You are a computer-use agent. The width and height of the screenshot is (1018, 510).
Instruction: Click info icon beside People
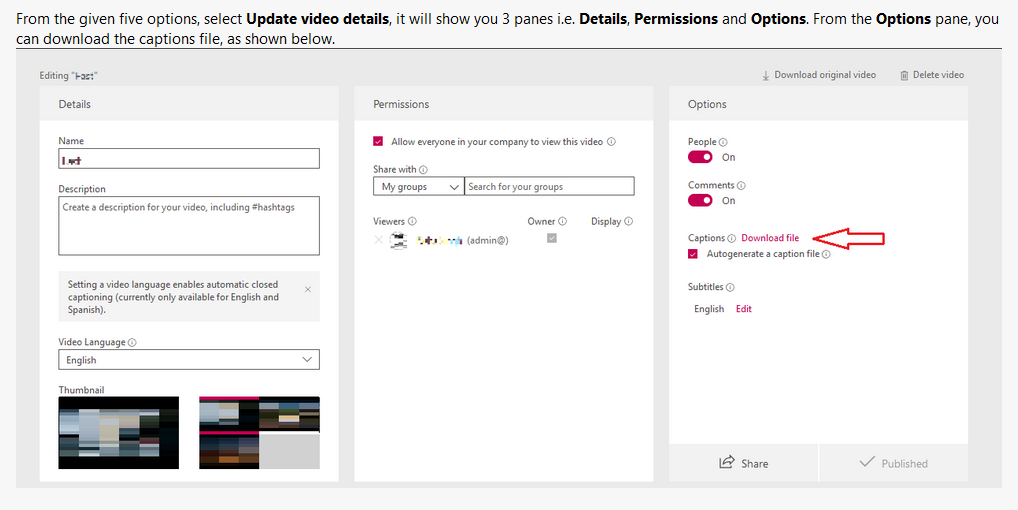[723, 142]
